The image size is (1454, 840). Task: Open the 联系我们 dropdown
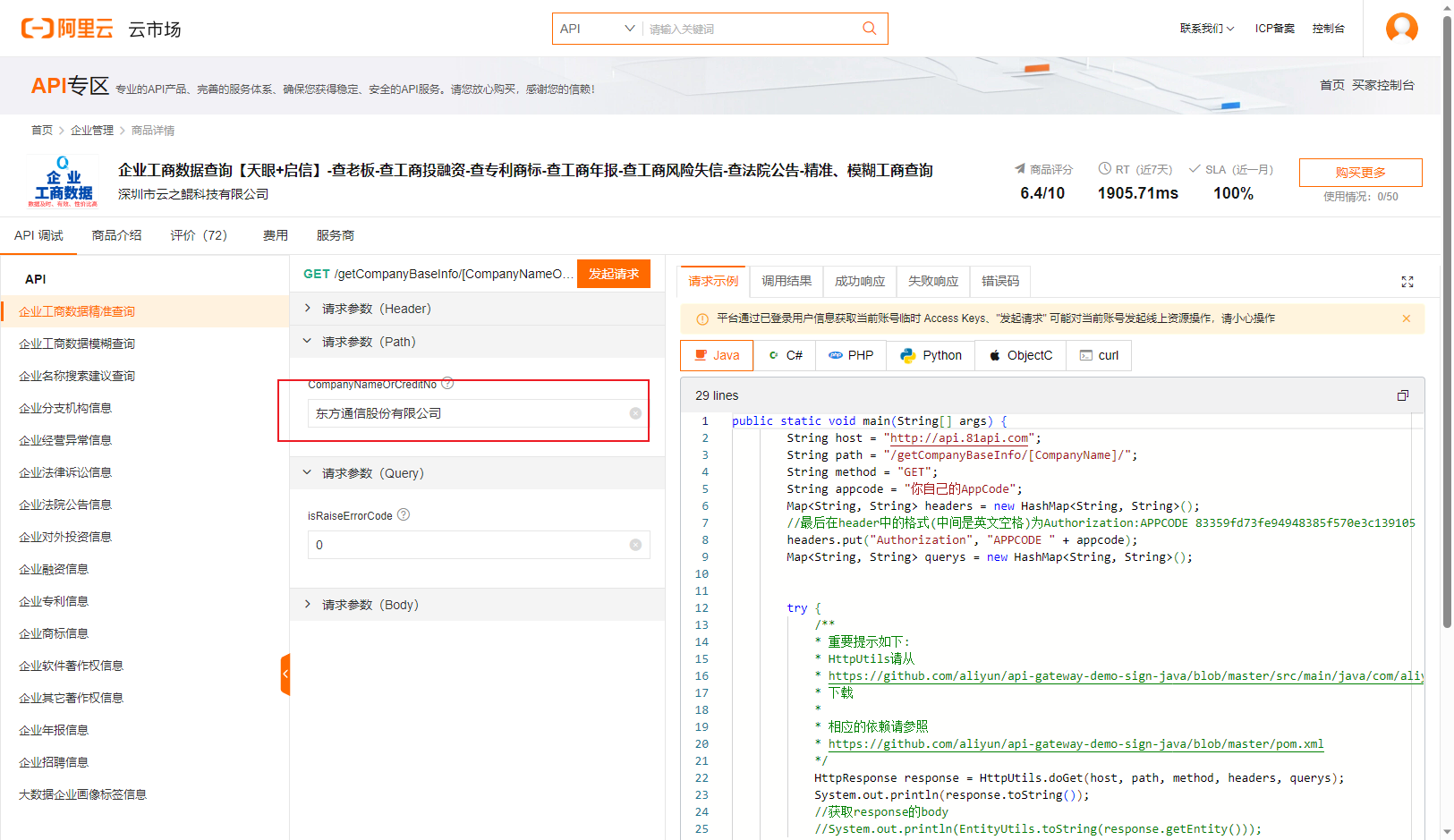point(1206,29)
